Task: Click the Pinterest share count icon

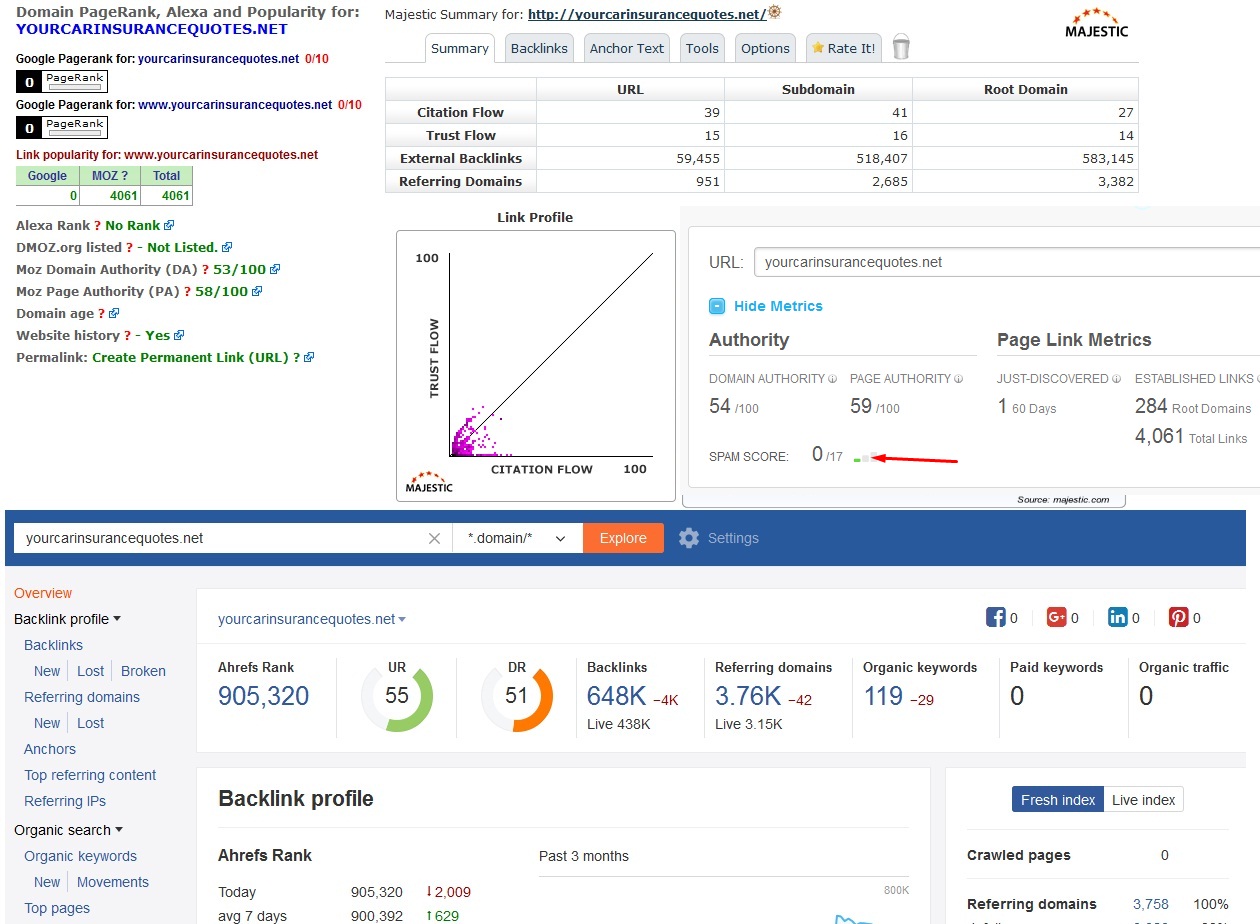Action: click(1178, 617)
